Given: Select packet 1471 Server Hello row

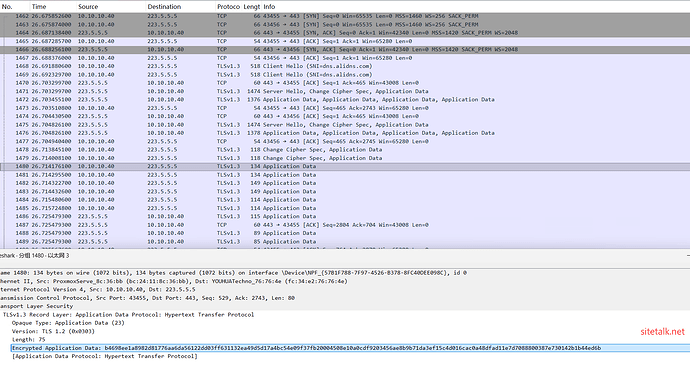Looking at the screenshot, I should (345, 91).
